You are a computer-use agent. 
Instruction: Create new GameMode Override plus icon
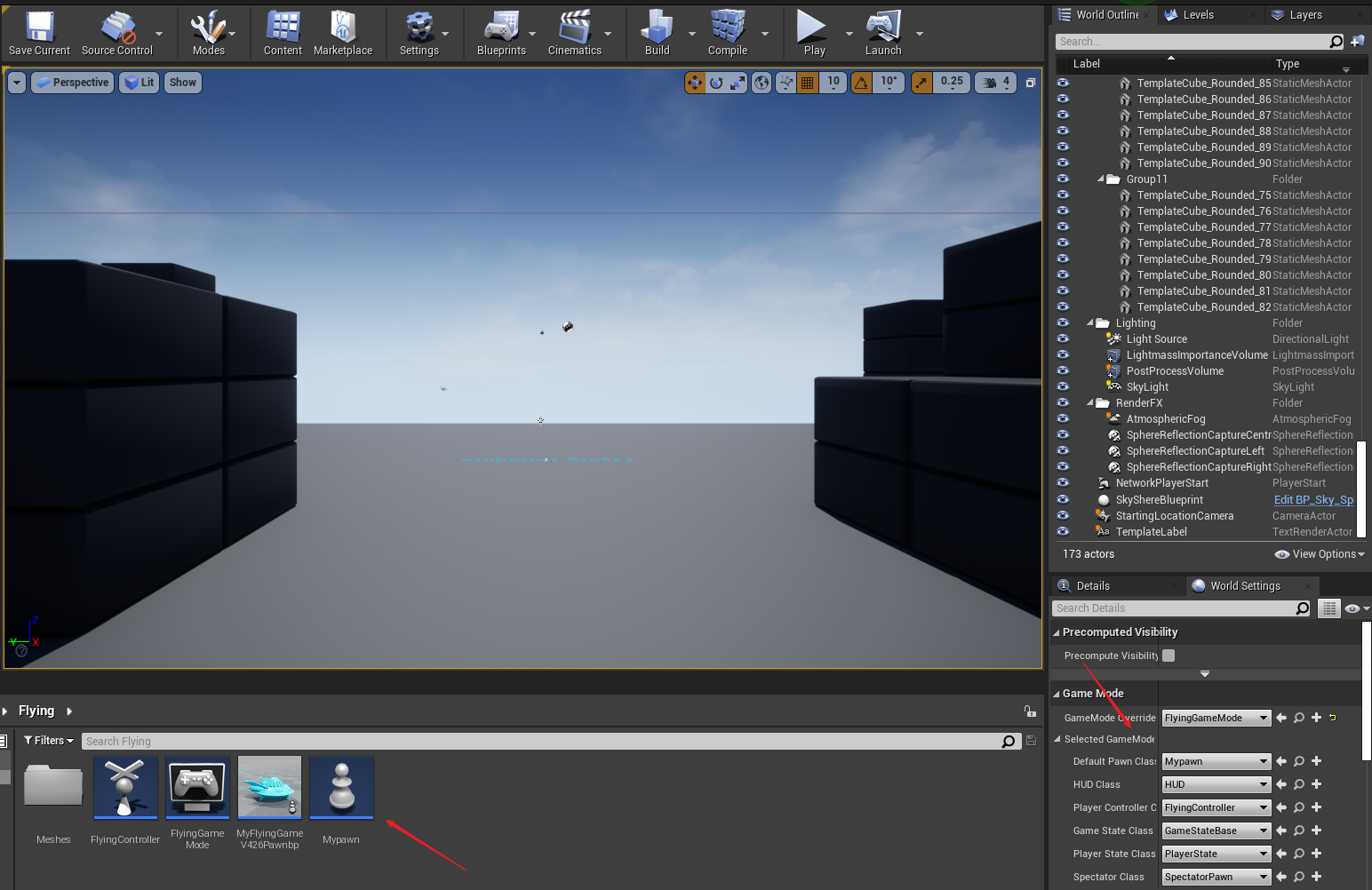(x=1316, y=718)
